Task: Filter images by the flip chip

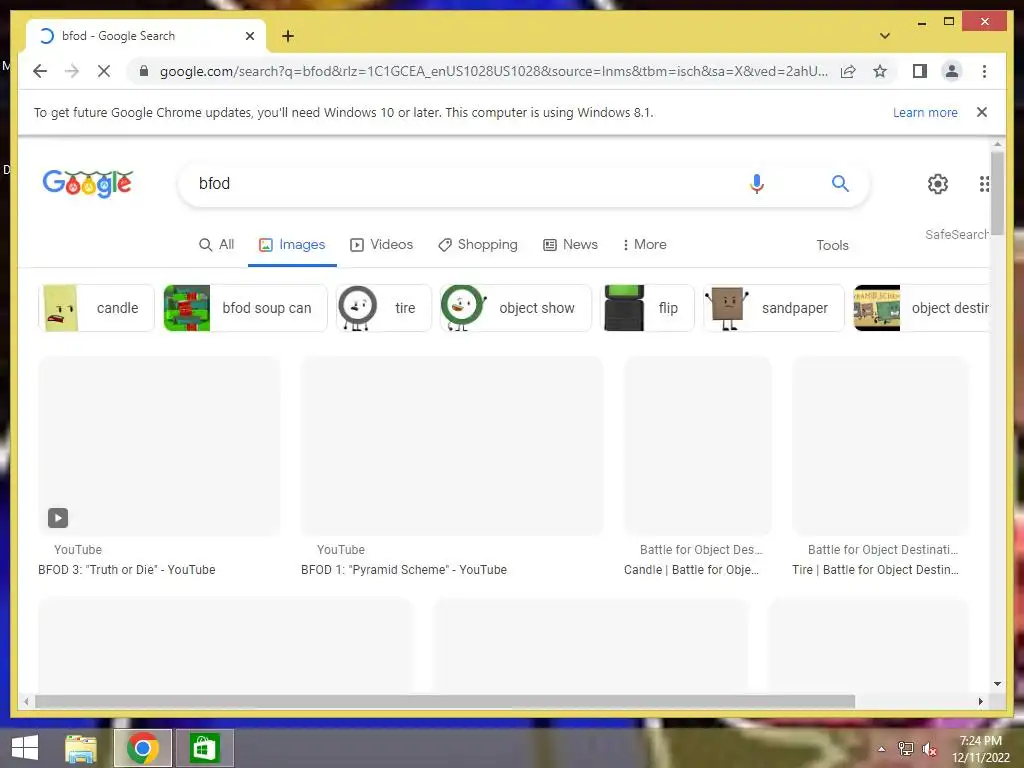Action: point(647,308)
